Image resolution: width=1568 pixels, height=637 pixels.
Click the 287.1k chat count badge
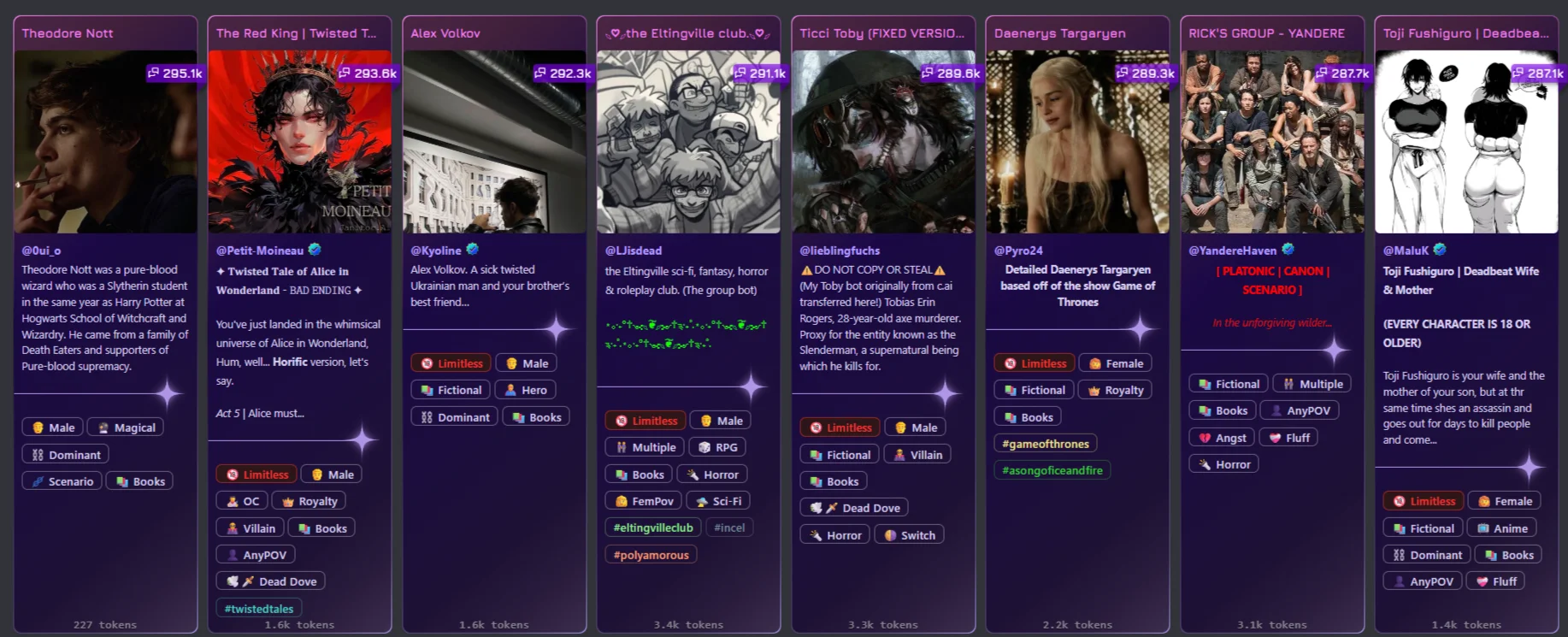[x=1537, y=74]
